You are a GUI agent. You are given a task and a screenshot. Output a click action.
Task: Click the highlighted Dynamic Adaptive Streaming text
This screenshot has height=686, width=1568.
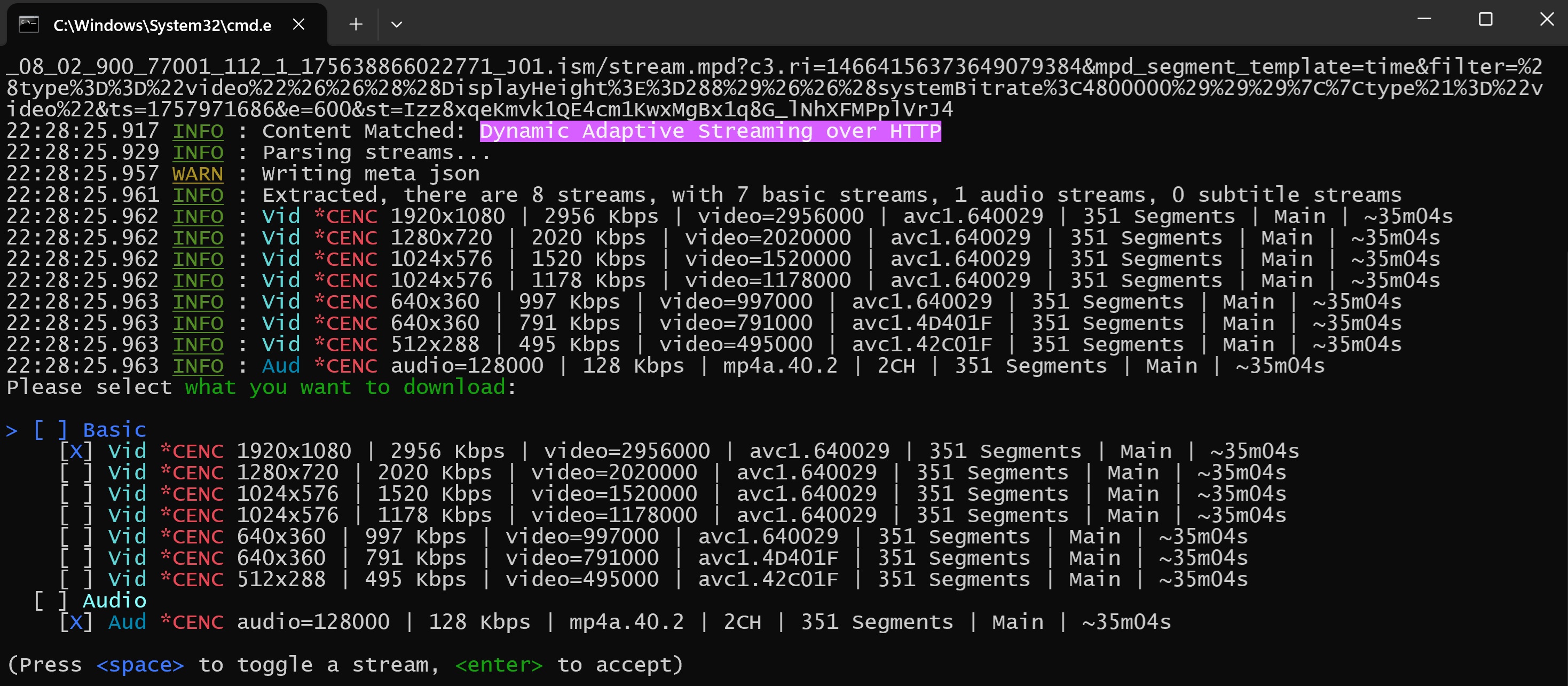[x=710, y=131]
